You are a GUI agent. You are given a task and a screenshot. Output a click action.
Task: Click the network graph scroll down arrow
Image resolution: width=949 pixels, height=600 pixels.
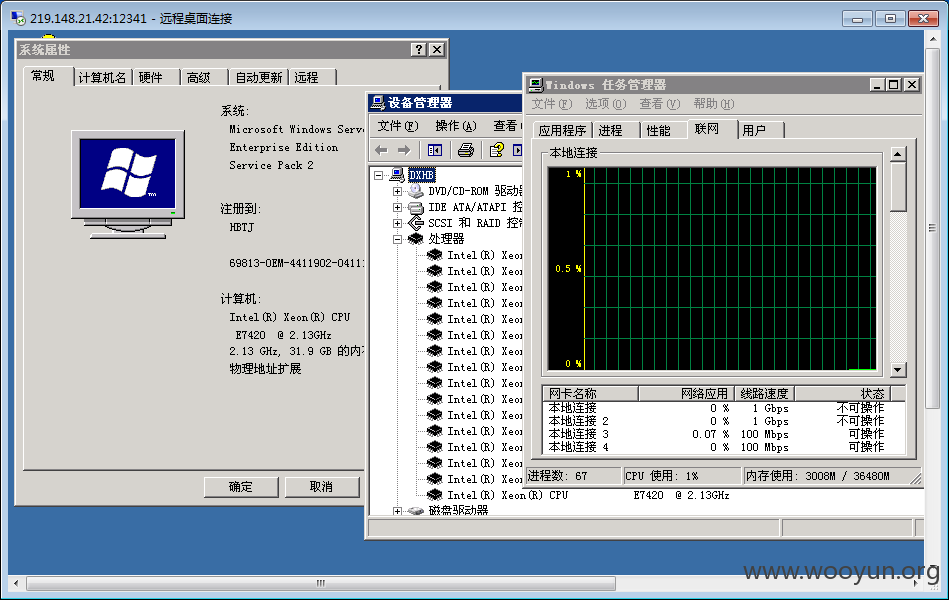(898, 369)
